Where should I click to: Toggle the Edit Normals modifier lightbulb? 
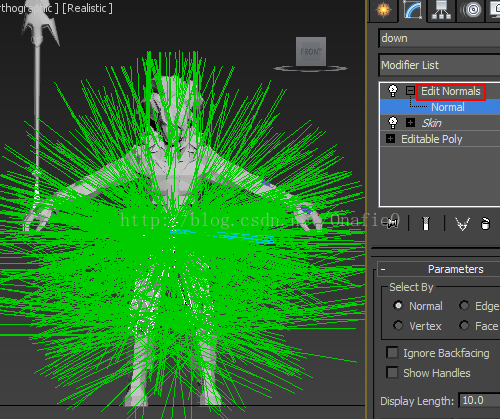(393, 91)
